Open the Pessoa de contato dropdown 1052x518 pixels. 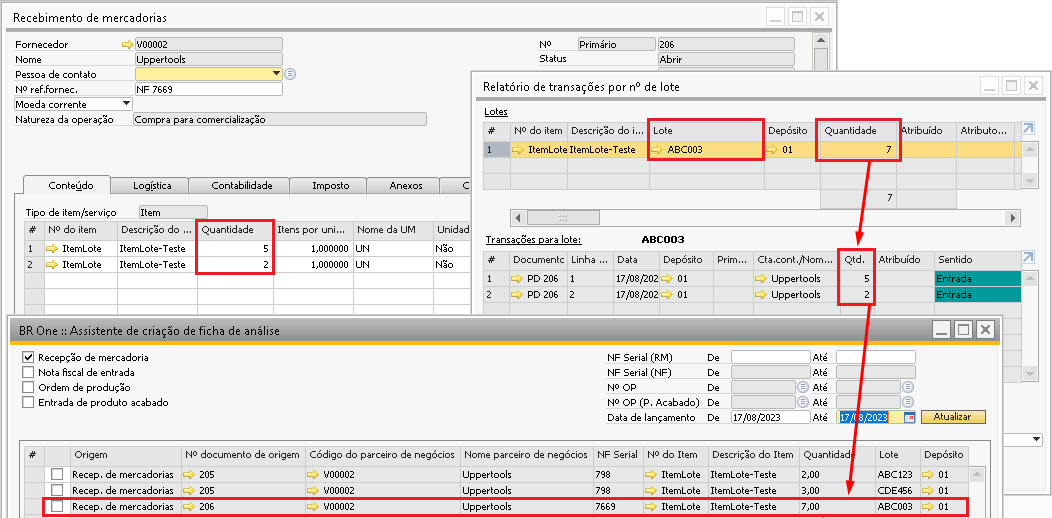[276, 74]
